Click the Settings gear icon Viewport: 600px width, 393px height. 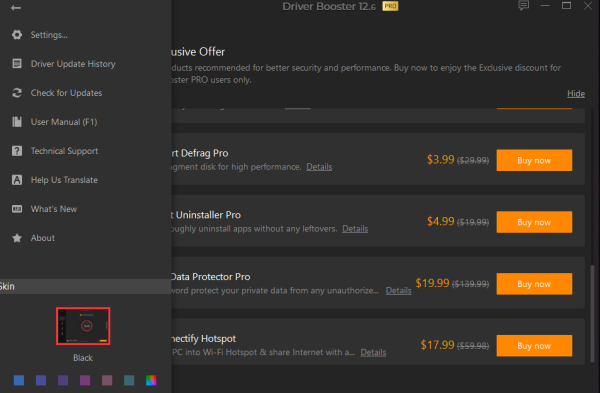(17, 35)
